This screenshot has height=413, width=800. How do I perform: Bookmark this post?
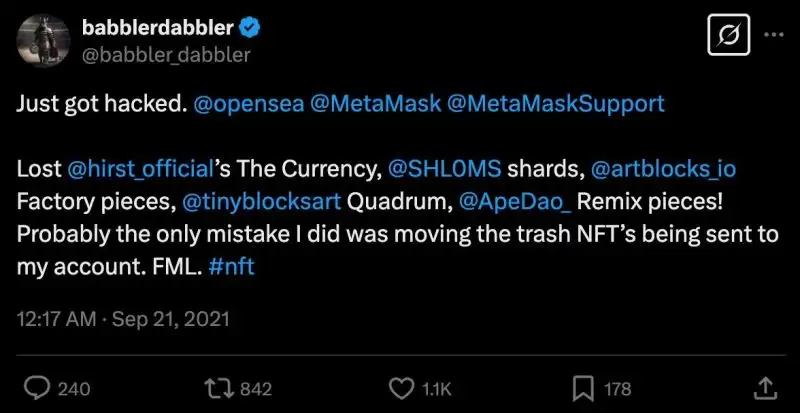[x=582, y=388]
